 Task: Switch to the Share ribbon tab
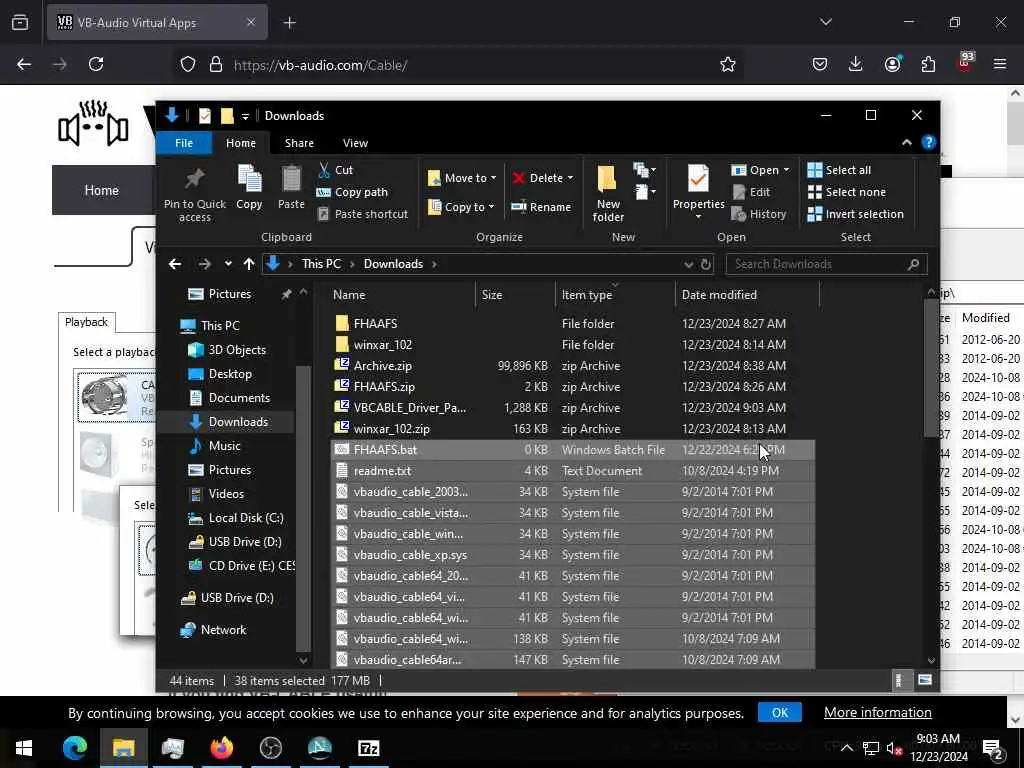coord(299,143)
